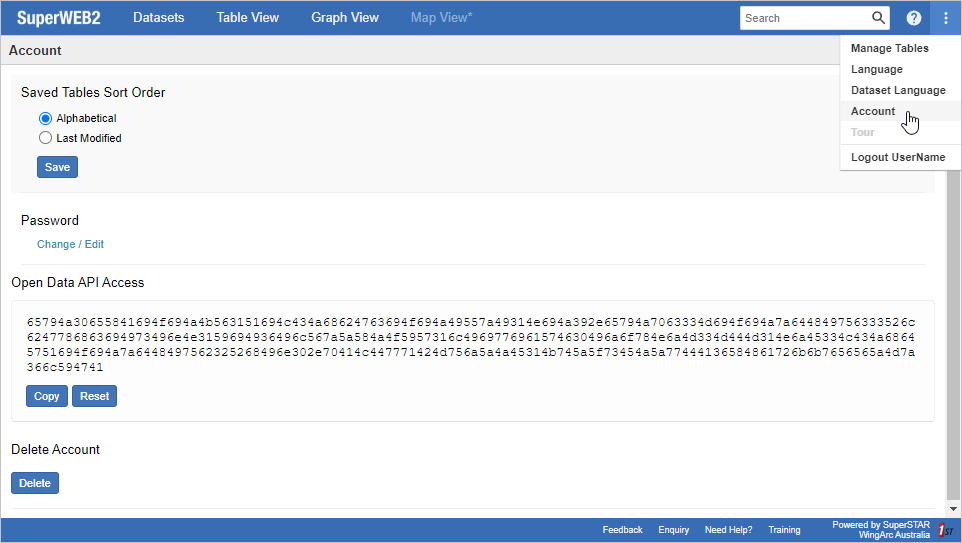The height and width of the screenshot is (543, 962).
Task: Choose Manage Tables from the menu
Action: point(889,48)
